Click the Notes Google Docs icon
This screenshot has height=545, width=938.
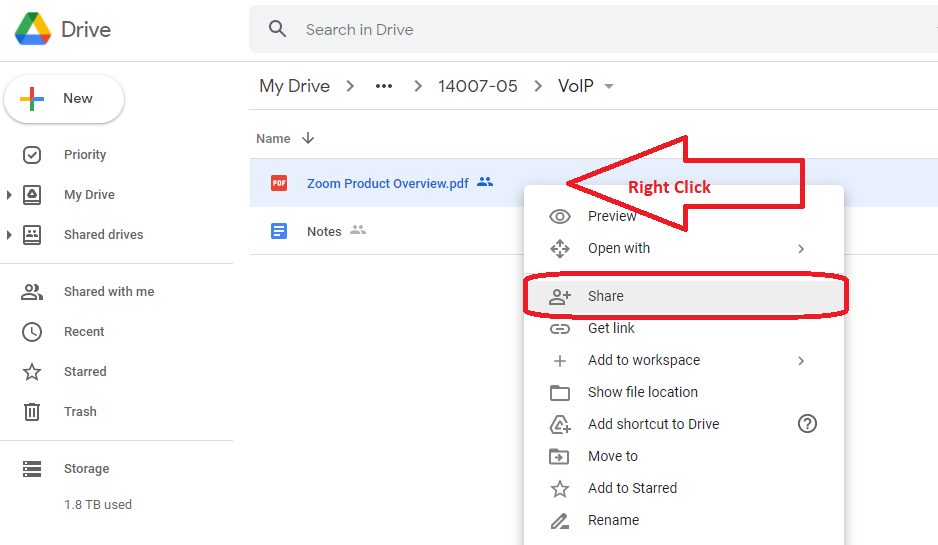279,231
